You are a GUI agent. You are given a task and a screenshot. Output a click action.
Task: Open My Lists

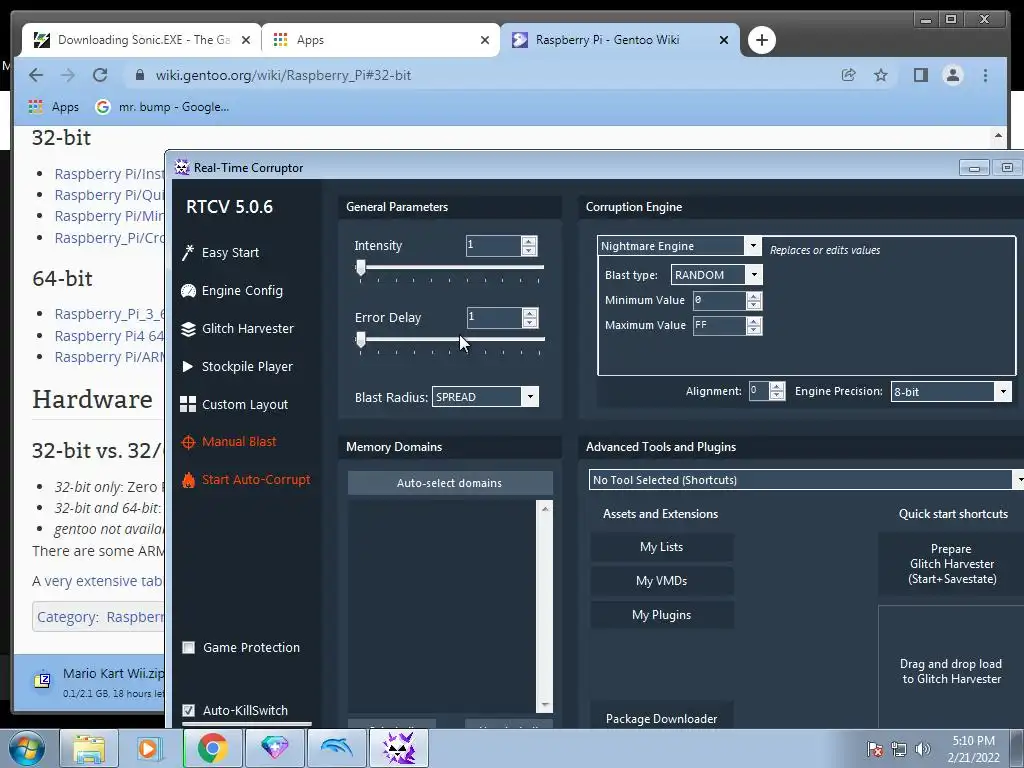662,547
